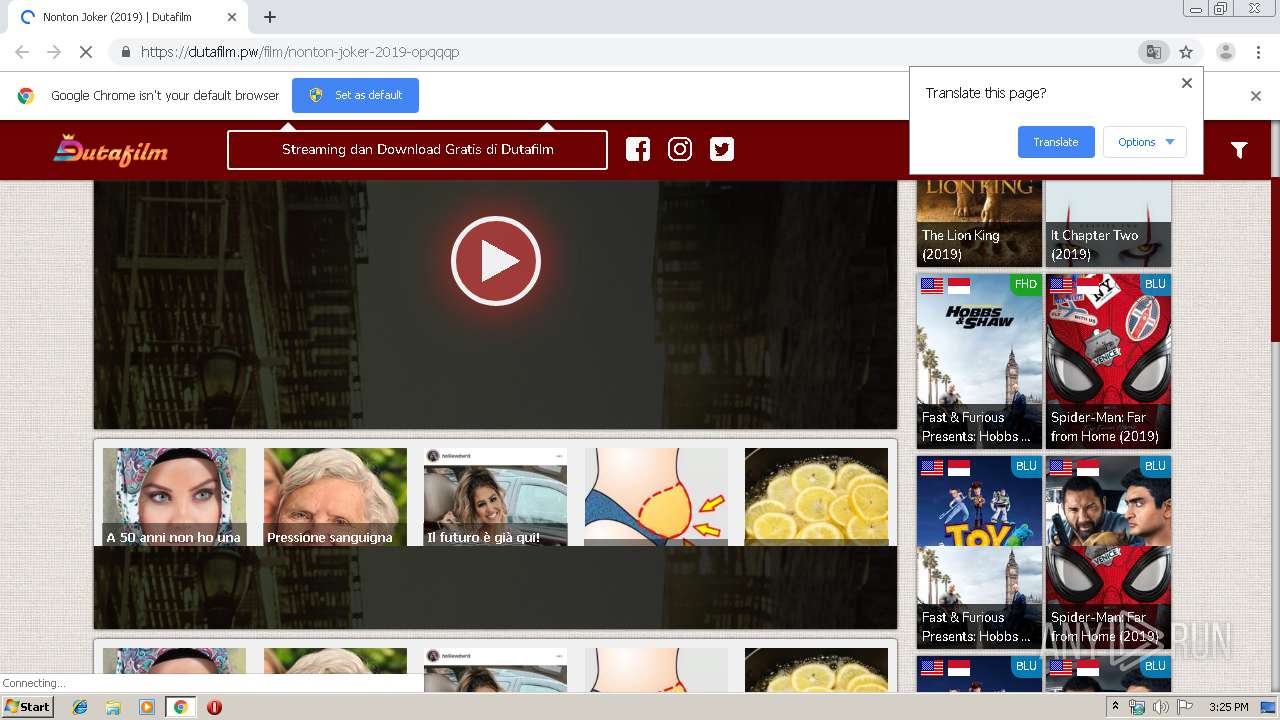1280x720 pixels.
Task: Open the Windows Start menu
Action: click(28, 707)
